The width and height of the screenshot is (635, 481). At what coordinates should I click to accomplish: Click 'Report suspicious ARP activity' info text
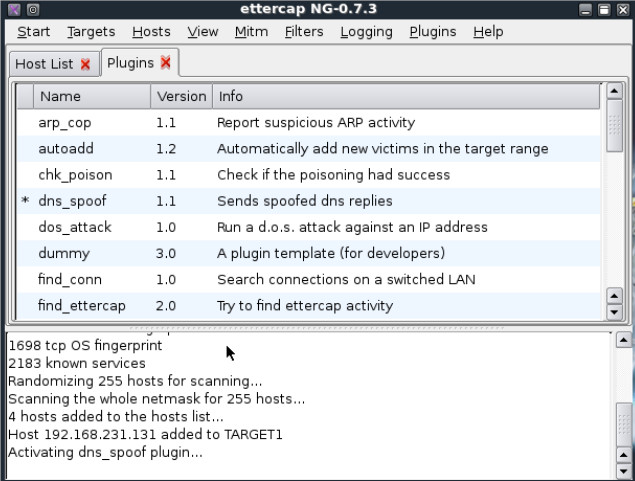pos(316,123)
